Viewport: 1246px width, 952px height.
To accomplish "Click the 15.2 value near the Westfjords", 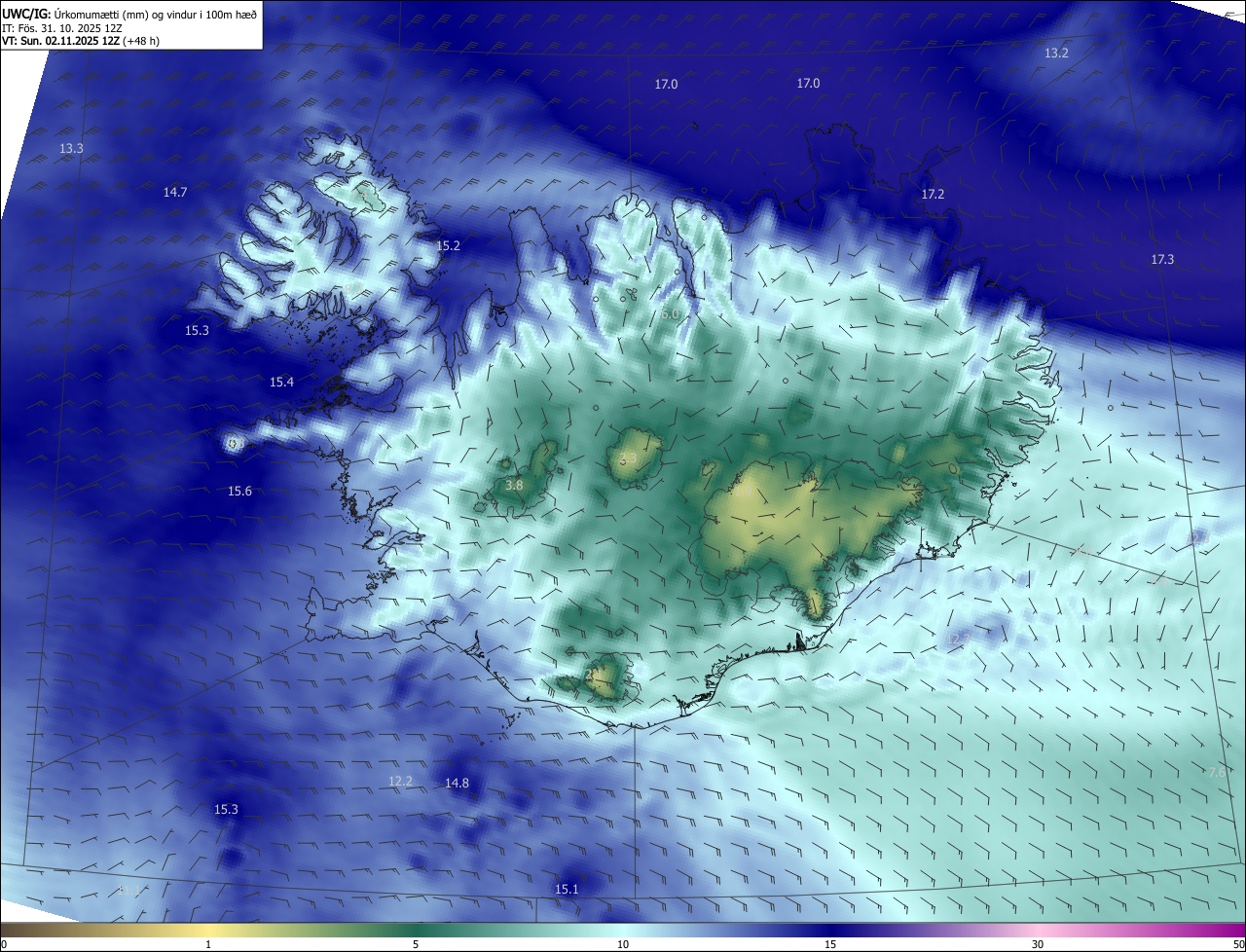I will click(448, 246).
